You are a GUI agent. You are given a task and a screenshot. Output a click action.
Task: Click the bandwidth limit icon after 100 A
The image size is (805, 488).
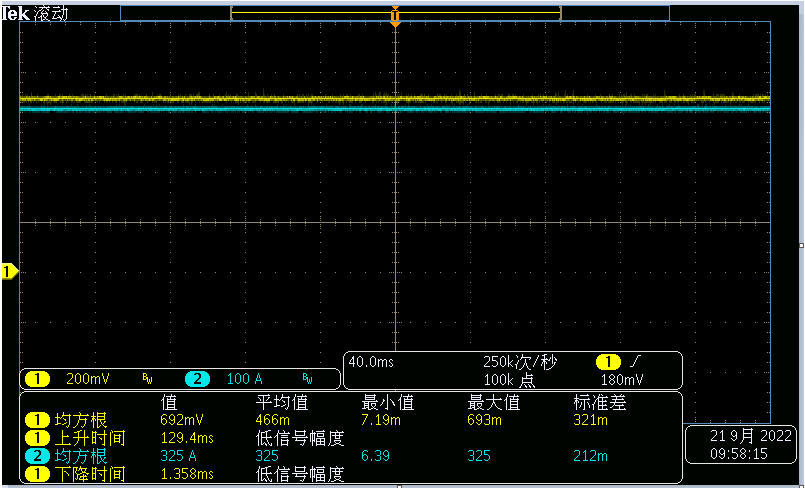pos(308,380)
